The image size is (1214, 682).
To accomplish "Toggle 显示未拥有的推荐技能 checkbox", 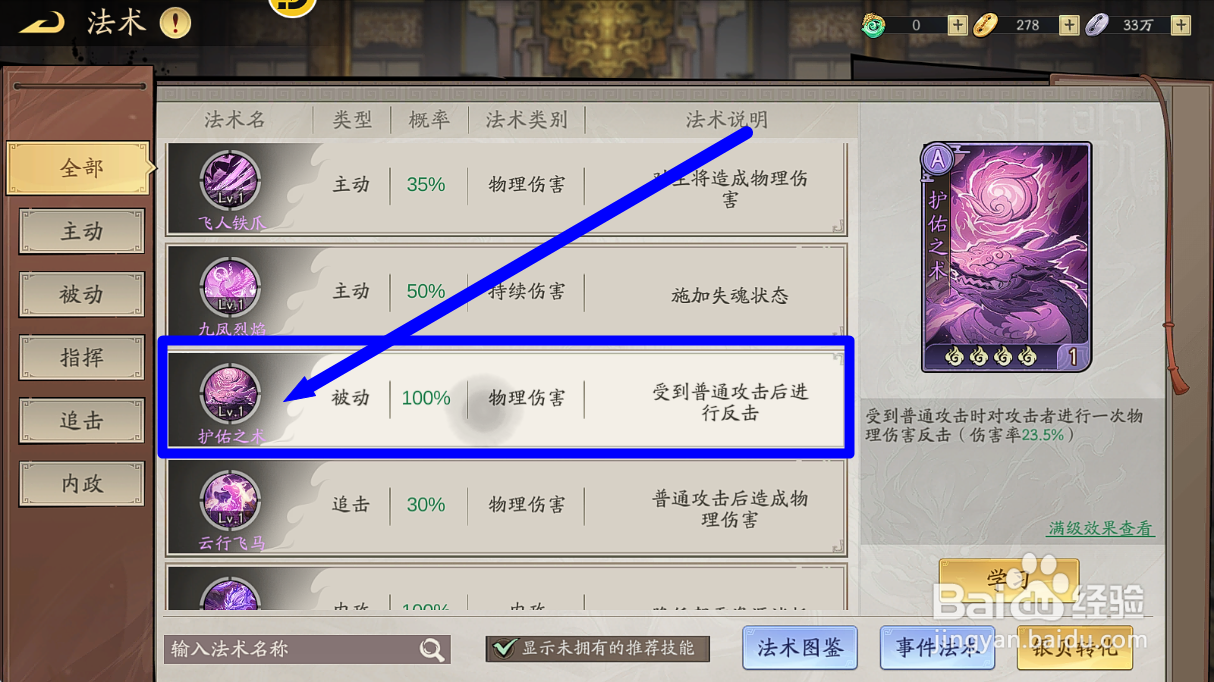I will tap(505, 649).
